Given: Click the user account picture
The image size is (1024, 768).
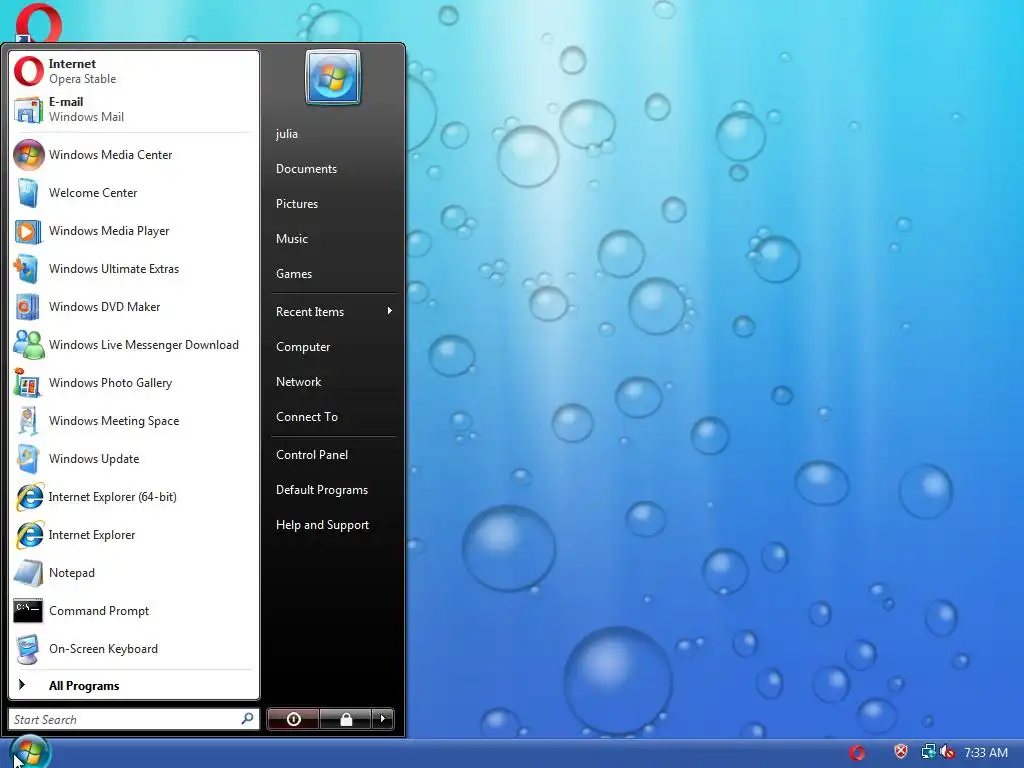Looking at the screenshot, I should pyautogui.click(x=332, y=77).
